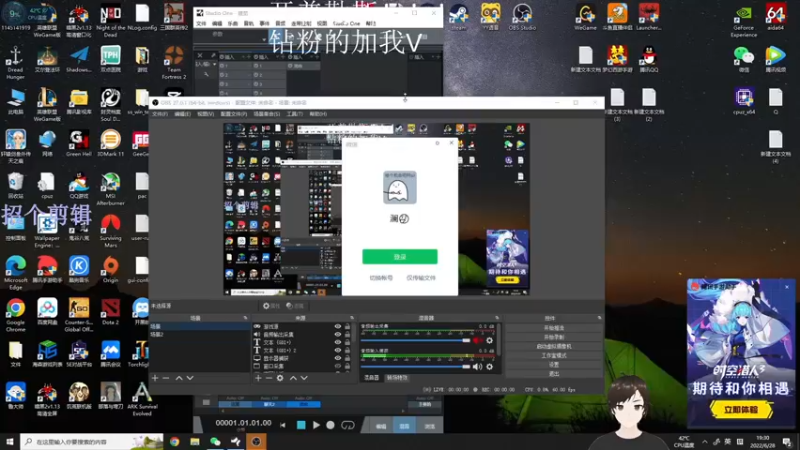The image size is (800, 450).
Task: Open OBS 文件(F) menu
Action: [x=160, y=114]
